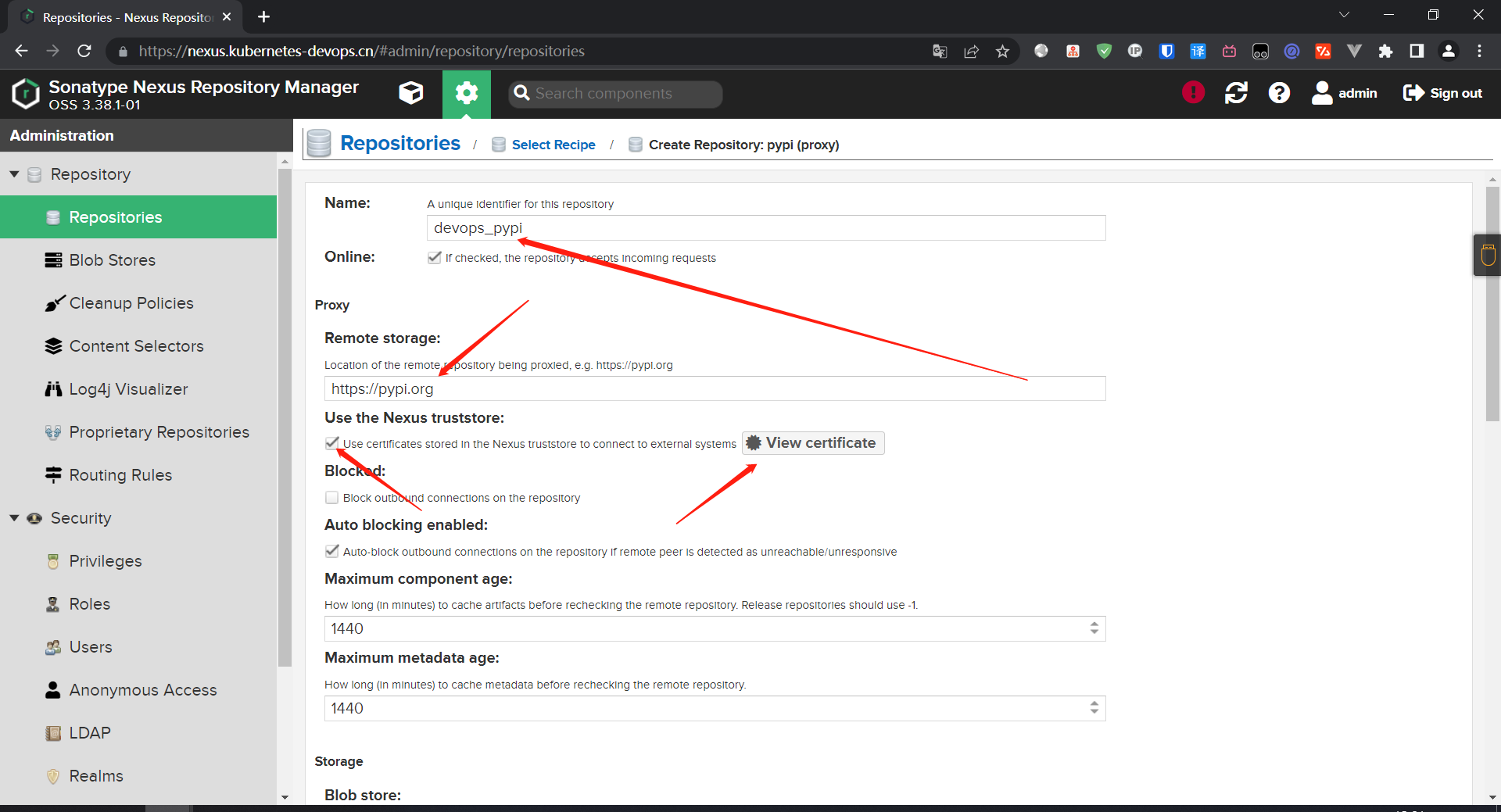
Task: Click the browser back arrow
Action: [x=21, y=51]
